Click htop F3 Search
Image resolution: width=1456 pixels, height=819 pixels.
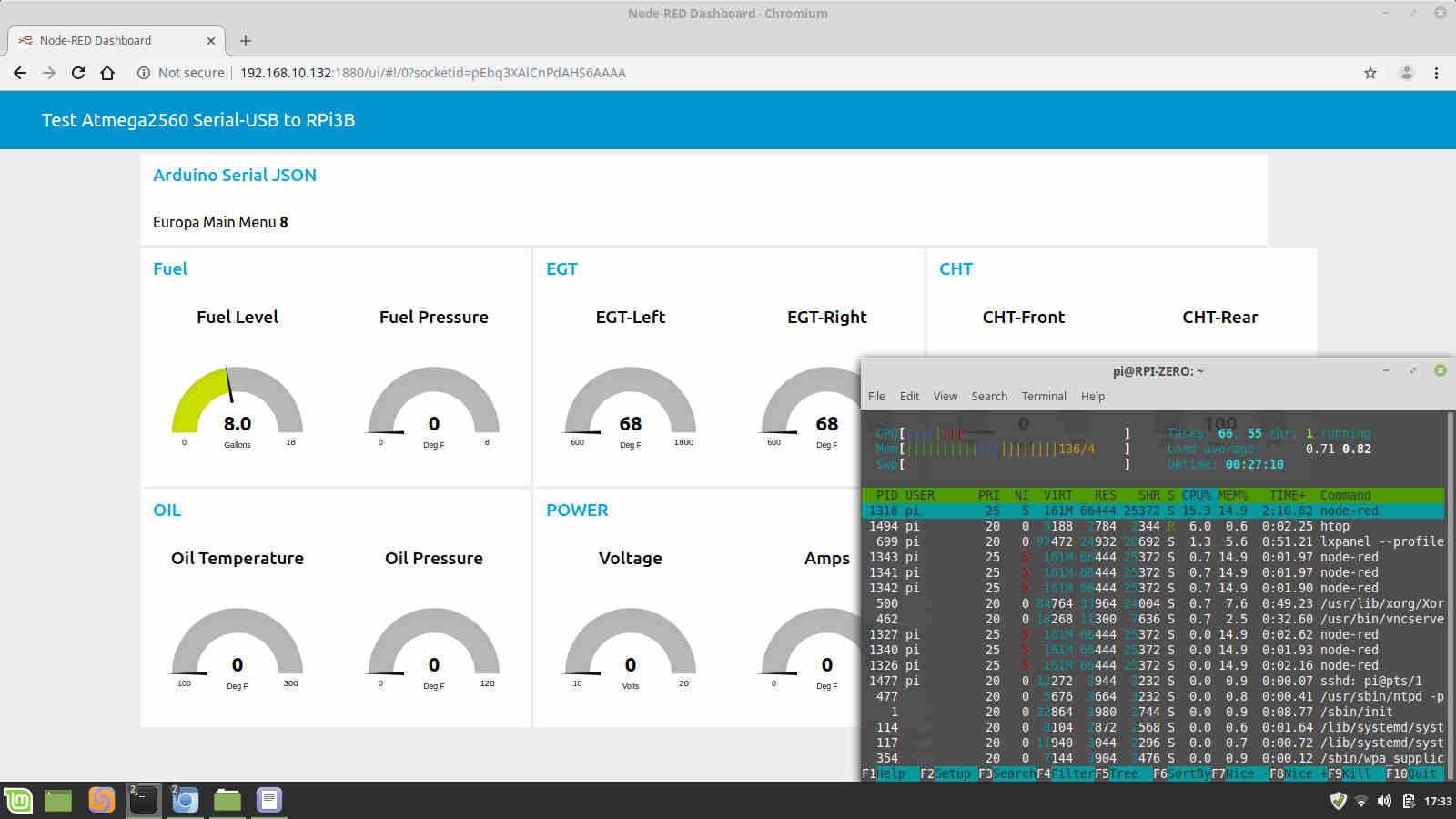1007,773
